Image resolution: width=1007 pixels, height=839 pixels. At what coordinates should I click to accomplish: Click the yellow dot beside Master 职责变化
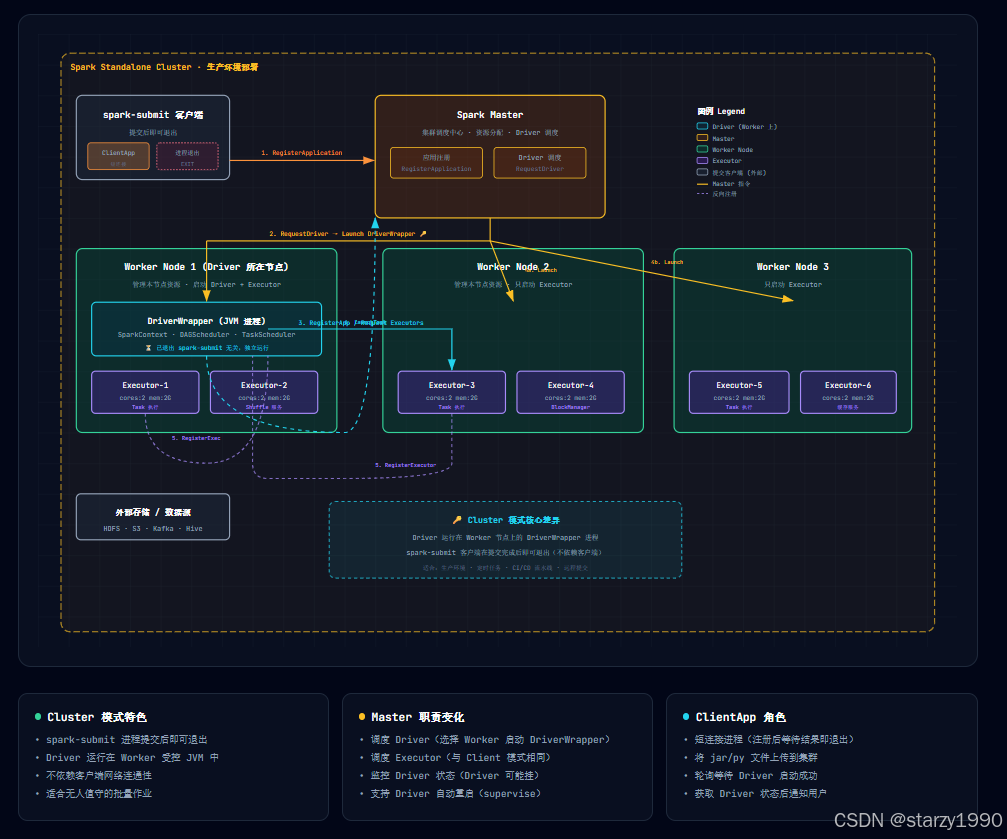(362, 716)
